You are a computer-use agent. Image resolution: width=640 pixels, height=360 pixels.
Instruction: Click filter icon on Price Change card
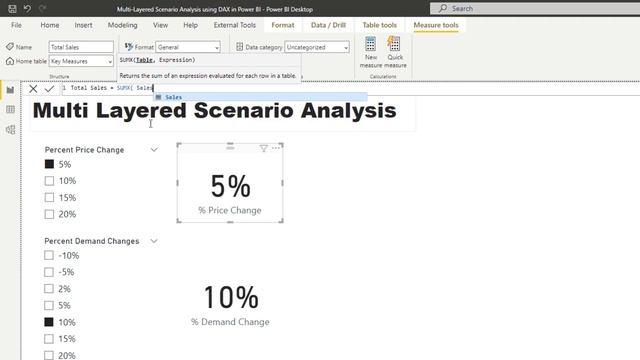pyautogui.click(x=263, y=149)
